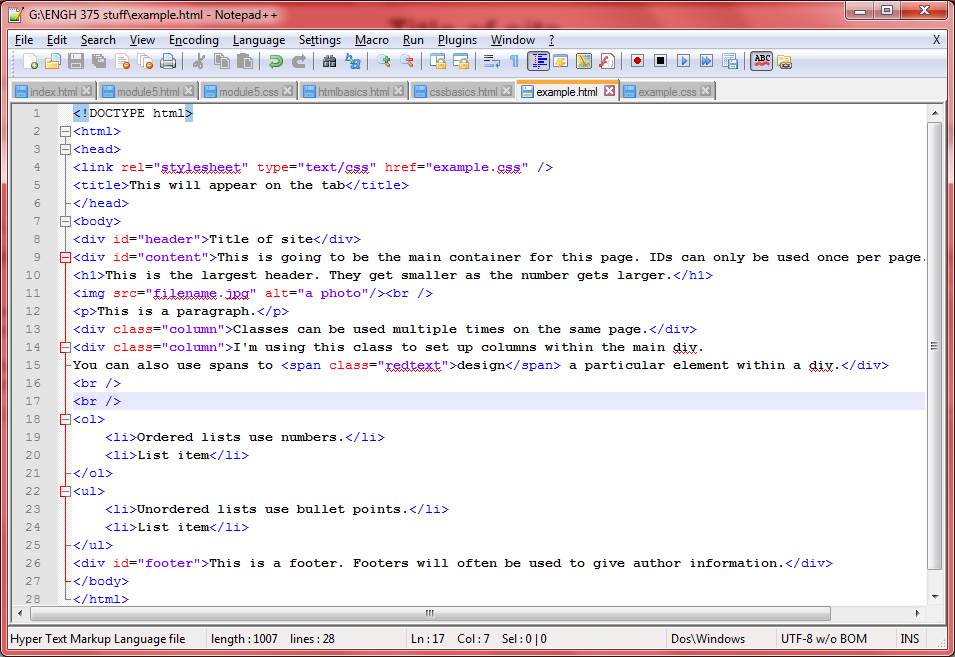
Task: Close the example.css tab
Action: coord(705,91)
